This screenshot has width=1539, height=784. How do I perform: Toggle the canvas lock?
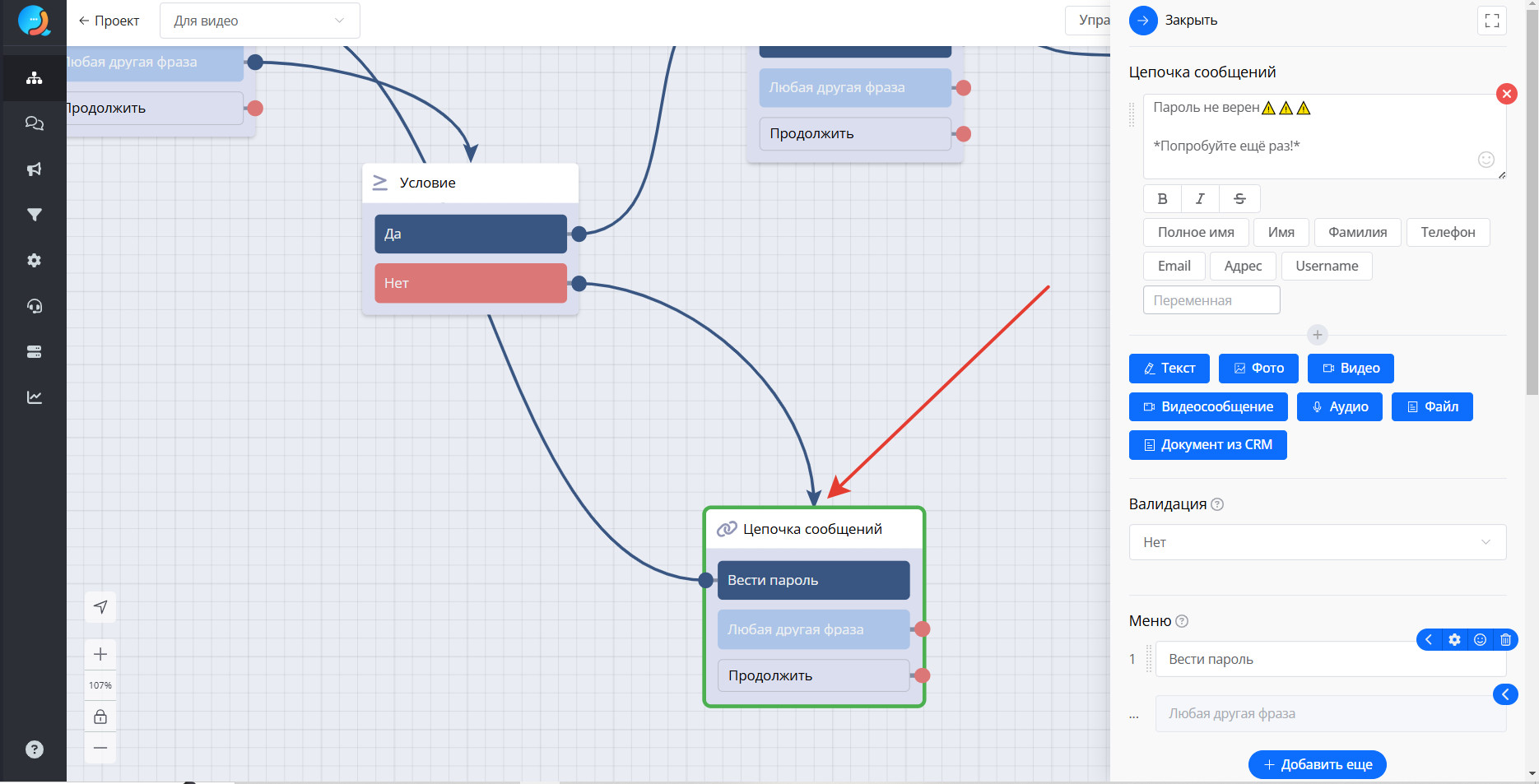pyautogui.click(x=100, y=717)
